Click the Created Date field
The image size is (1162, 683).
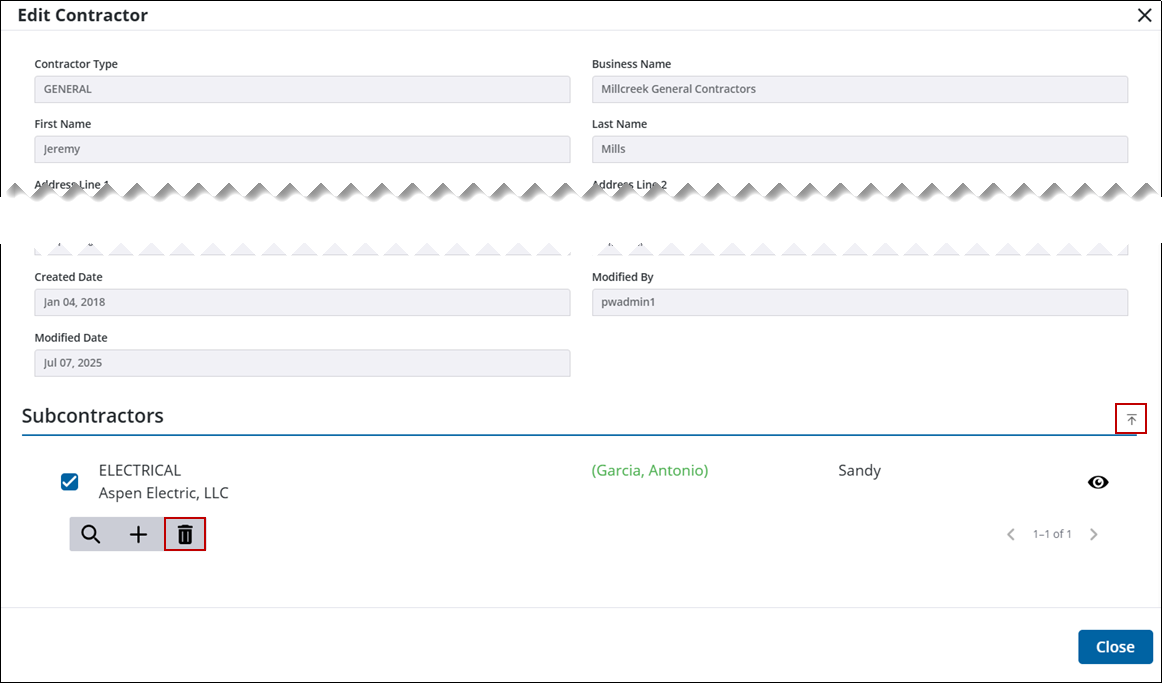(302, 302)
